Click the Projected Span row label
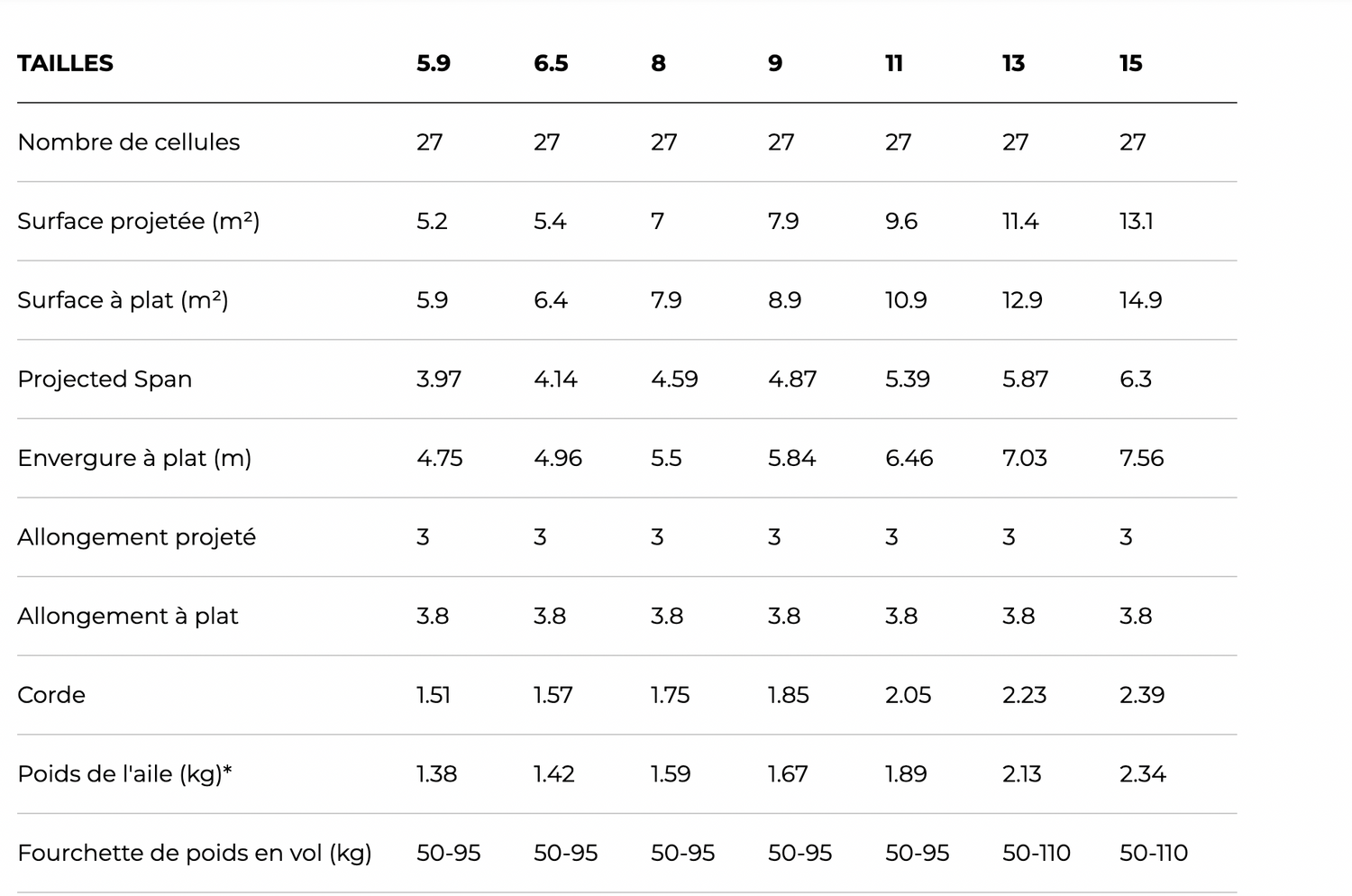Viewport: 1352px width, 896px height. pos(105,379)
